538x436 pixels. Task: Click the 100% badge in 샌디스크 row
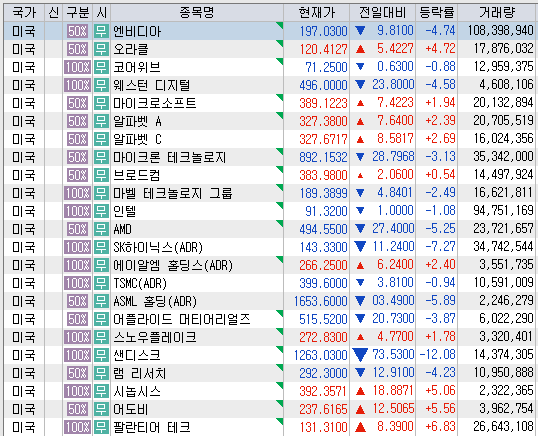(78, 355)
